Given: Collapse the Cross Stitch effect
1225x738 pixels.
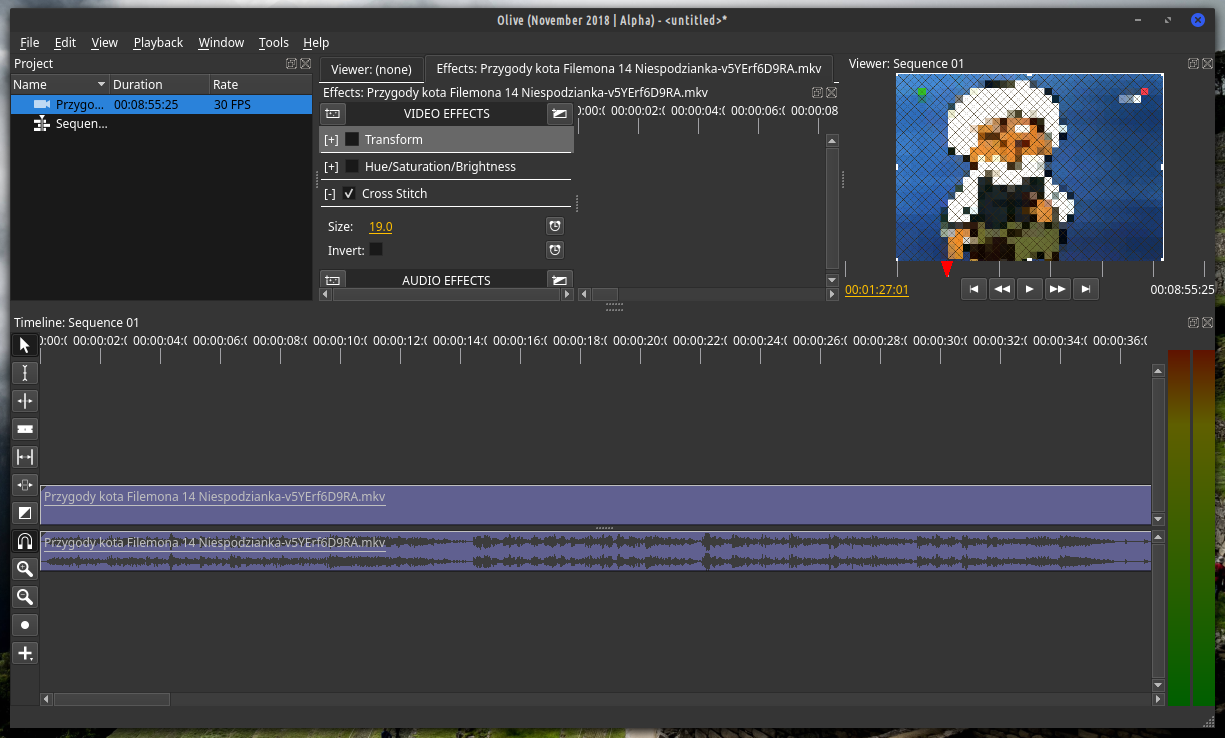Looking at the screenshot, I should click(x=330, y=194).
